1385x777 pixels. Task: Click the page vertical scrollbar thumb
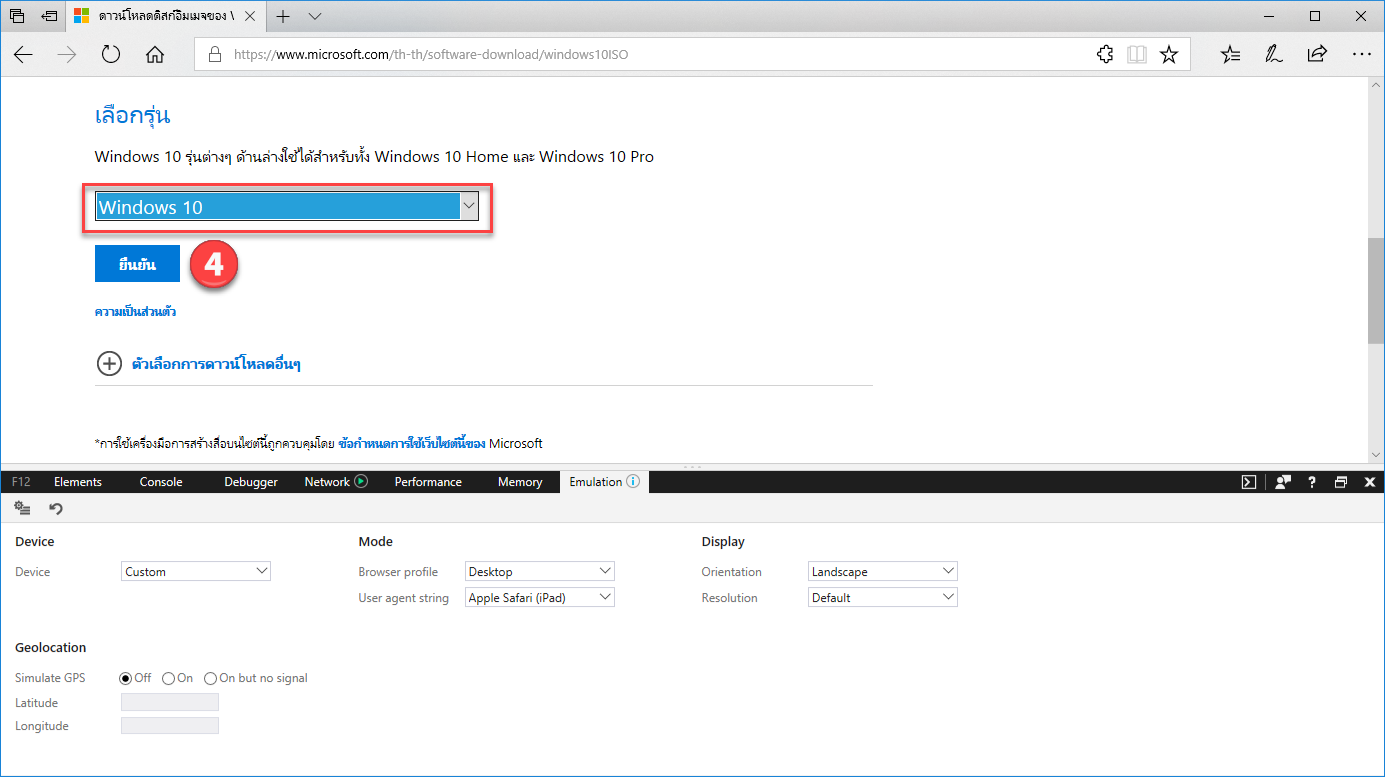(x=1376, y=291)
